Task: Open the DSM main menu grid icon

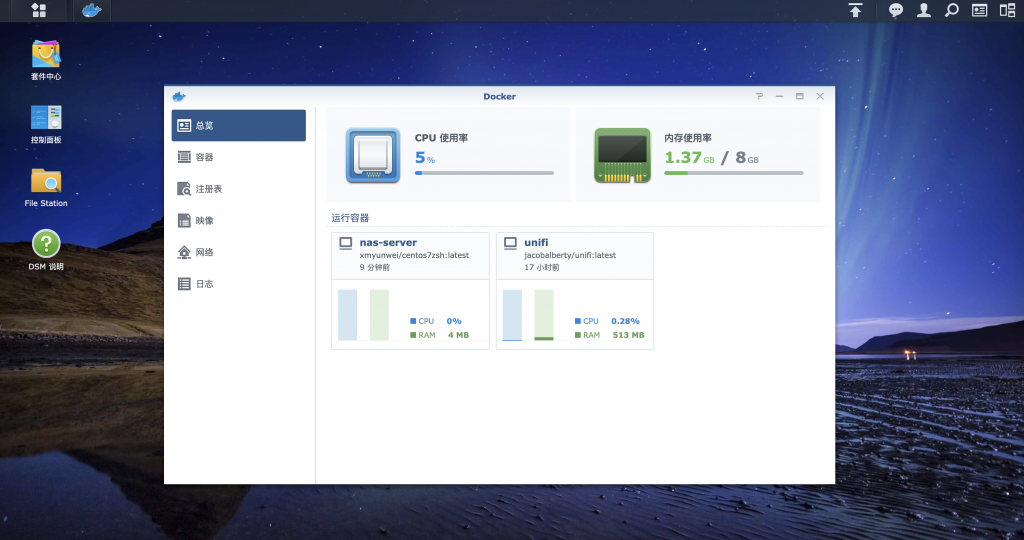Action: tap(39, 10)
